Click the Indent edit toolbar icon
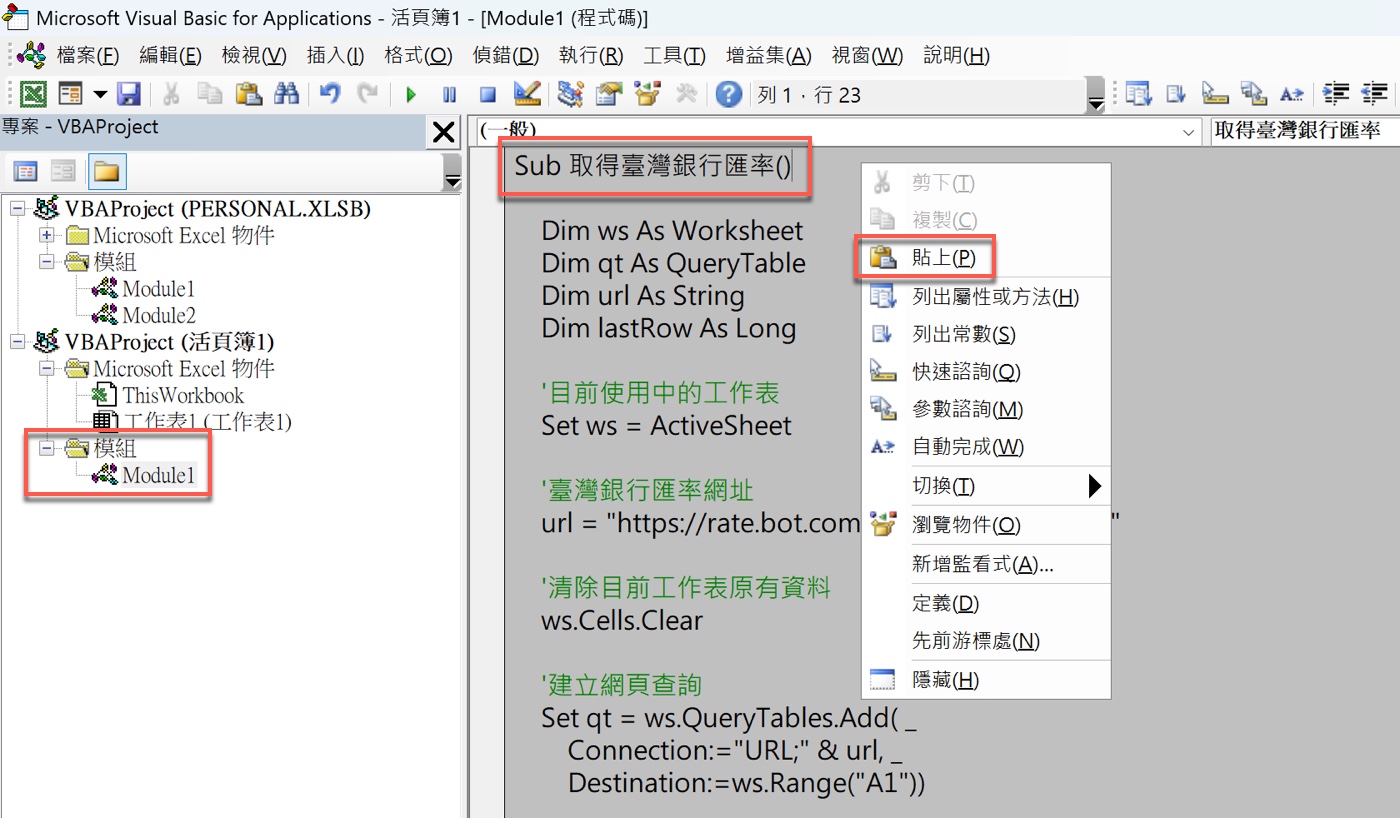The width and height of the screenshot is (1400, 818). (1336, 94)
